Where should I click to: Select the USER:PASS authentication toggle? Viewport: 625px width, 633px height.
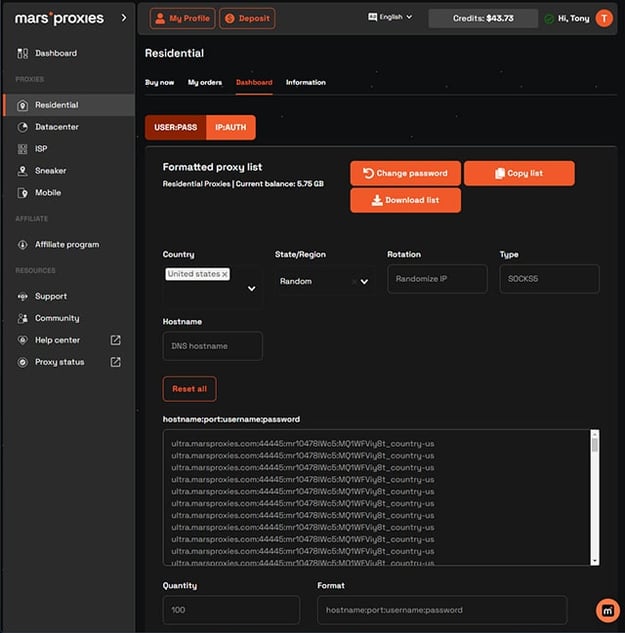(x=176, y=128)
